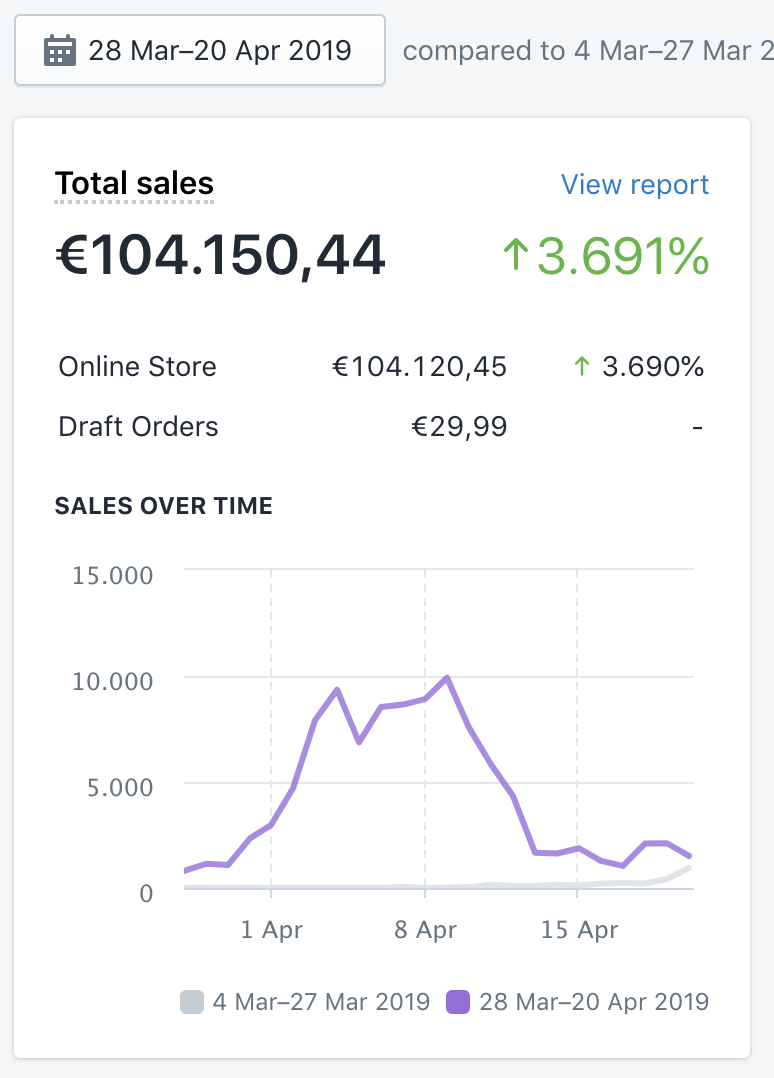Click the green up arrow beside 3.691%
The image size is (774, 1078).
click(x=516, y=254)
